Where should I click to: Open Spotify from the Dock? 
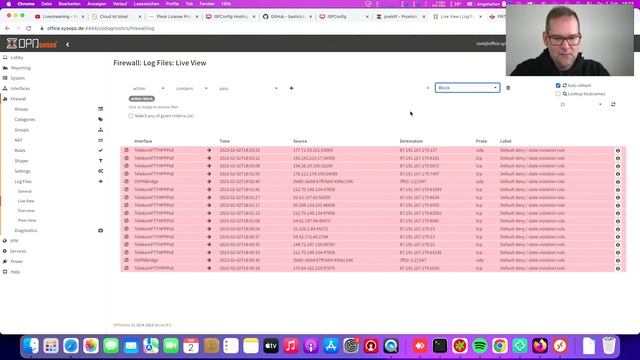[480, 346]
